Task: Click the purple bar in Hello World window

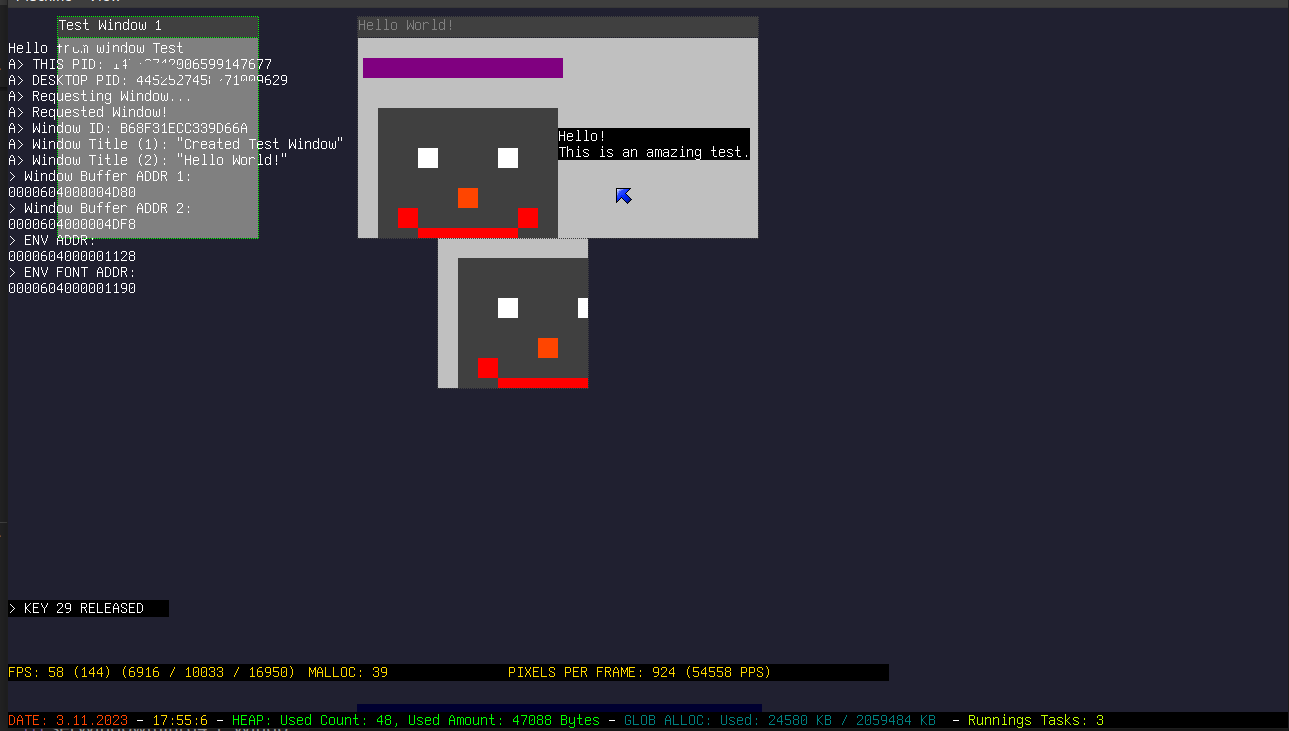Action: pyautogui.click(x=462, y=68)
